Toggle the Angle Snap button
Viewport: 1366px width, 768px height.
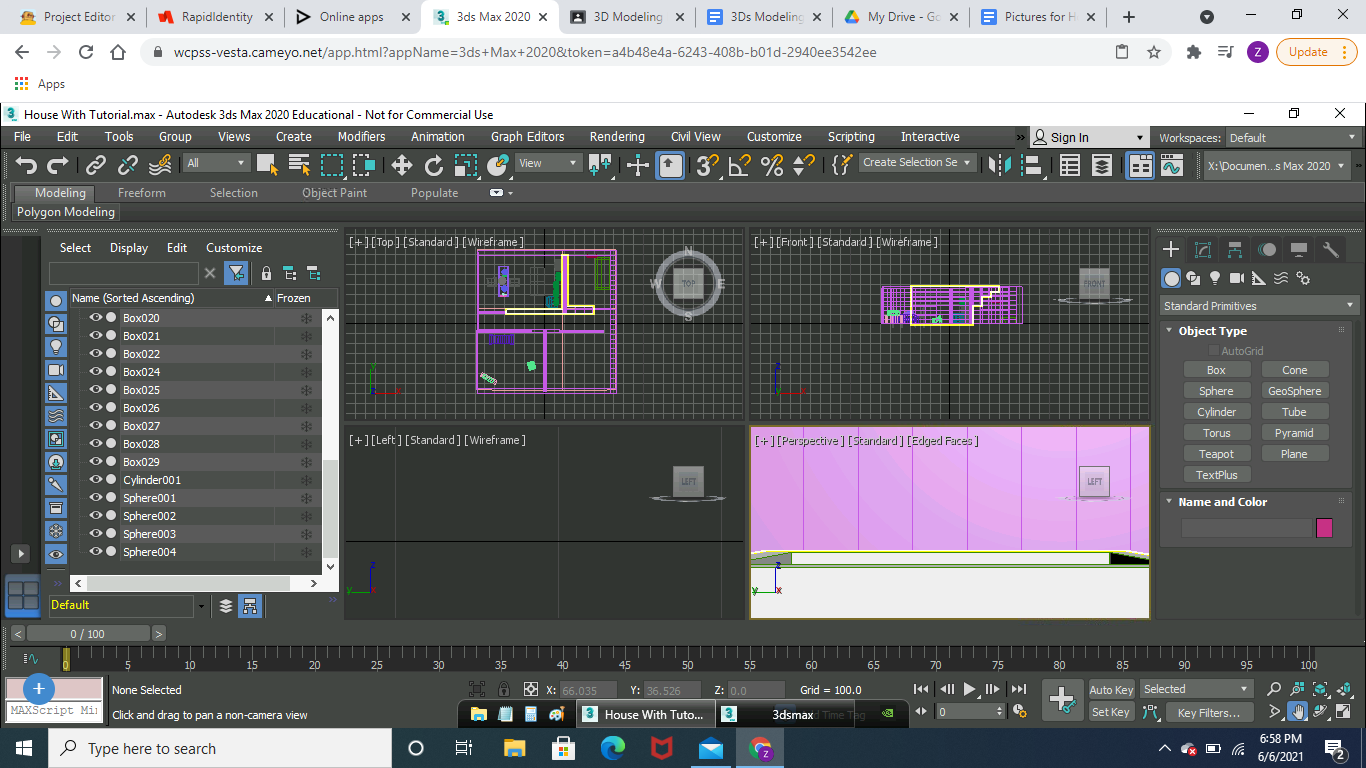(x=740, y=165)
